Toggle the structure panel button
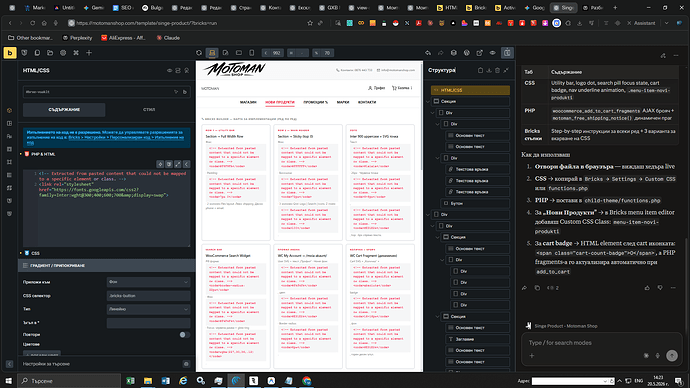The width and height of the screenshot is (690, 388). [x=507, y=53]
